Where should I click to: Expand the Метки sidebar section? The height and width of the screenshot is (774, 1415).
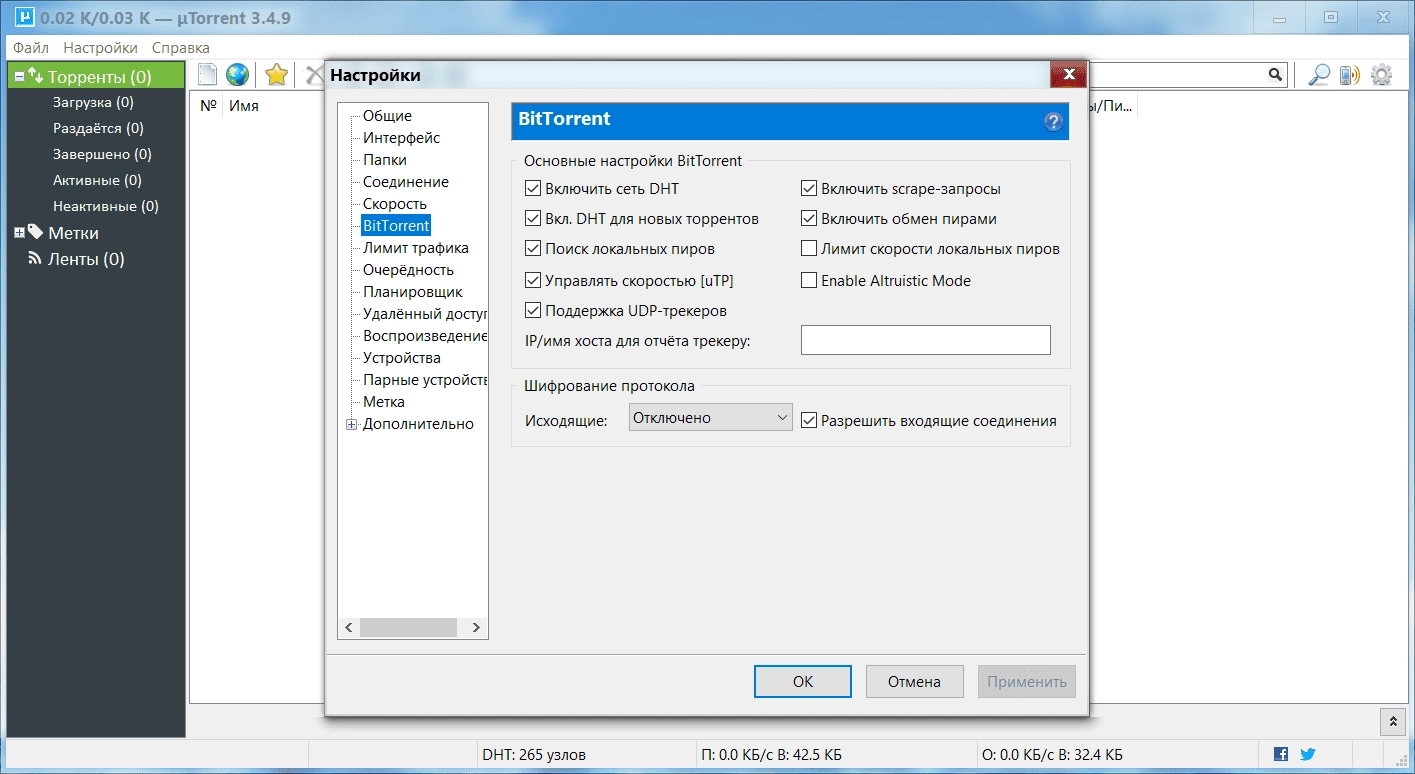21,232
